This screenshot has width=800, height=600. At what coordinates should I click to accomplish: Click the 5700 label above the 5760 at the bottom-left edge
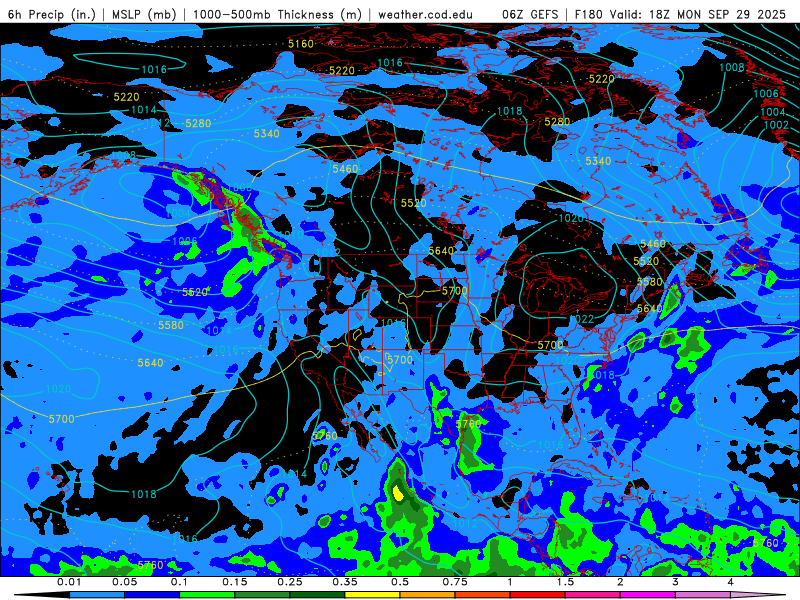tap(62, 419)
